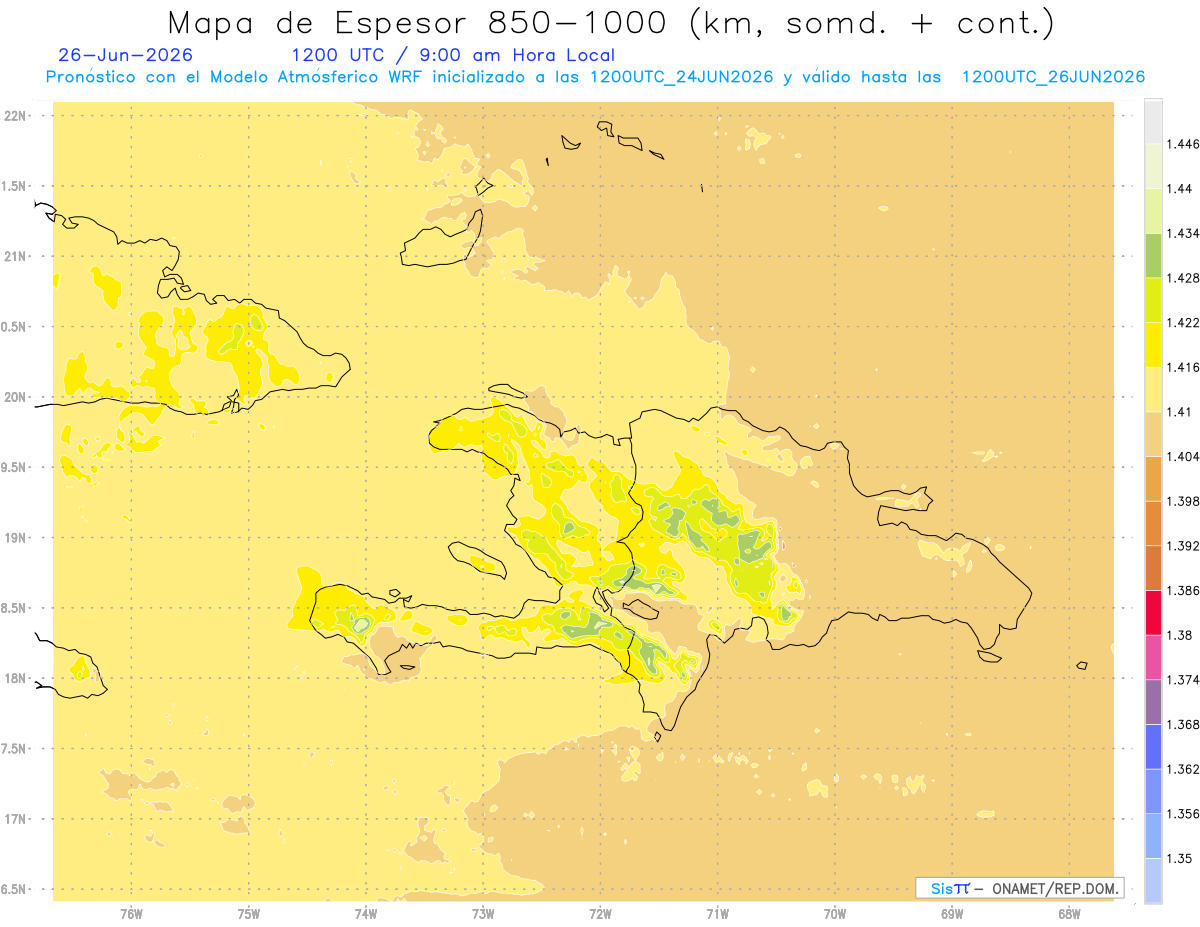Click the "1.392" colorbar value

pos(1183,546)
